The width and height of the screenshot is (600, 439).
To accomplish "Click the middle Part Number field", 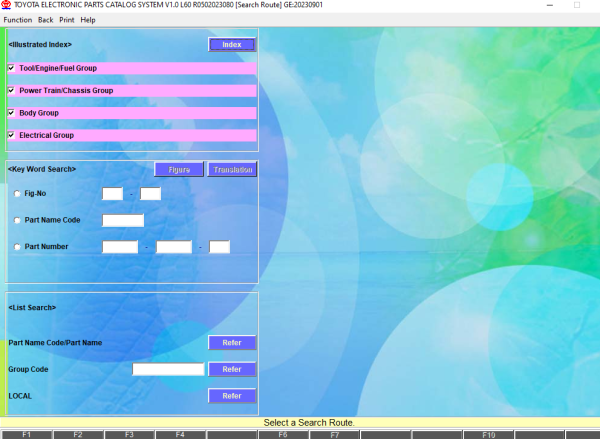I will tap(174, 247).
